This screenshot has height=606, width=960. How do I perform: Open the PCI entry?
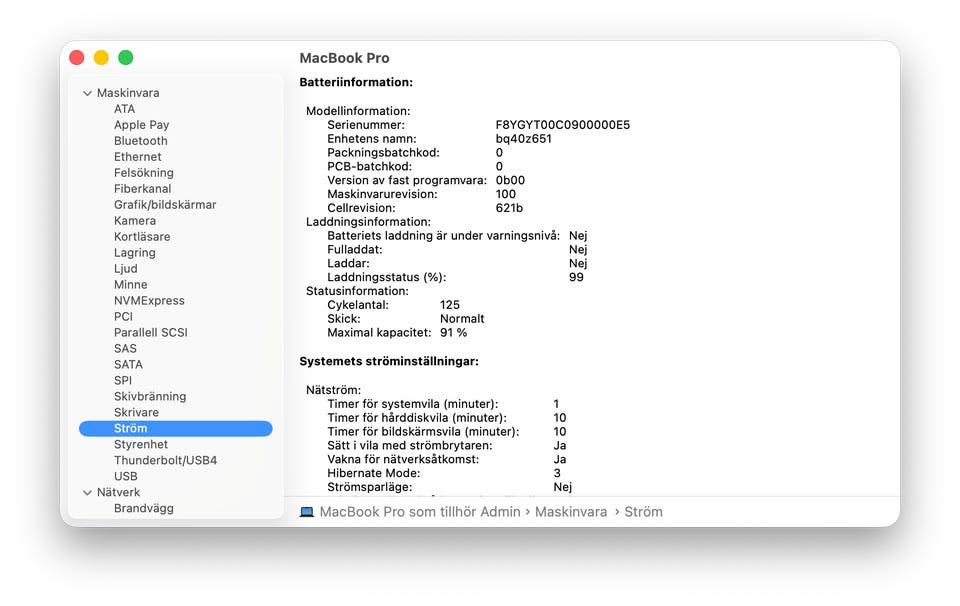[x=123, y=316]
